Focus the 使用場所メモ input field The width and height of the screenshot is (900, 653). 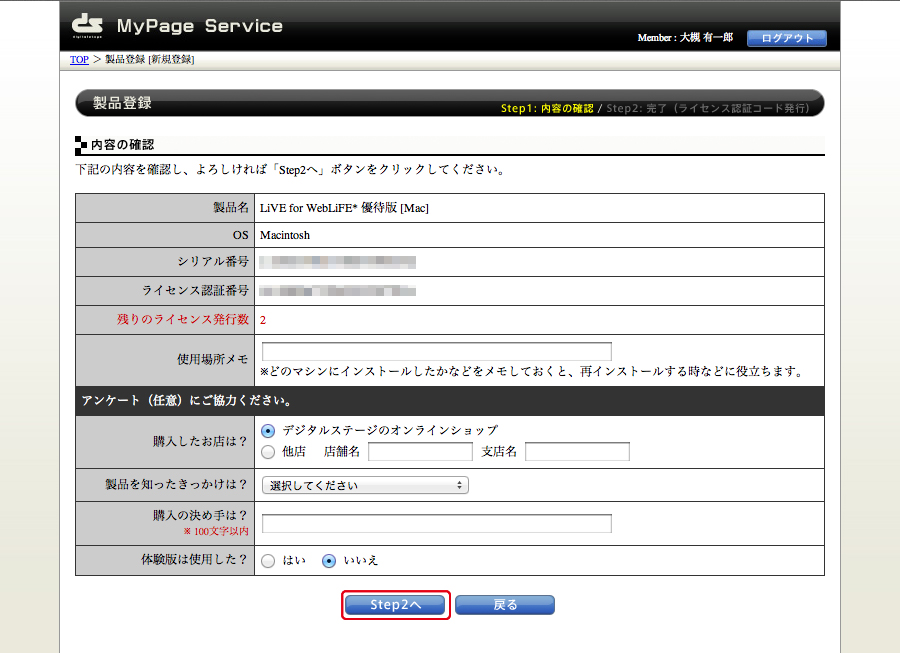pyautogui.click(x=437, y=351)
